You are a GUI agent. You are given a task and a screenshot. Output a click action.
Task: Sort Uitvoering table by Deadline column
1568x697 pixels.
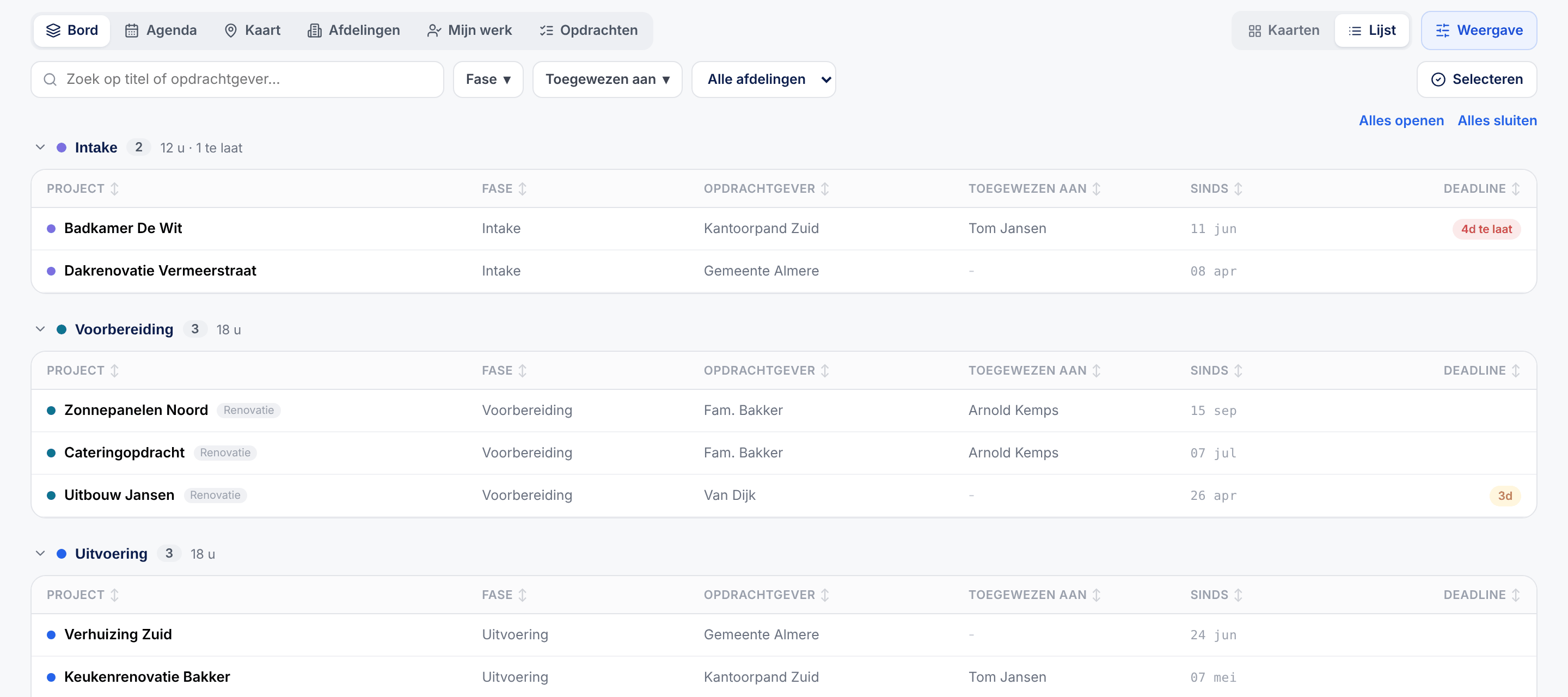[x=1481, y=595]
